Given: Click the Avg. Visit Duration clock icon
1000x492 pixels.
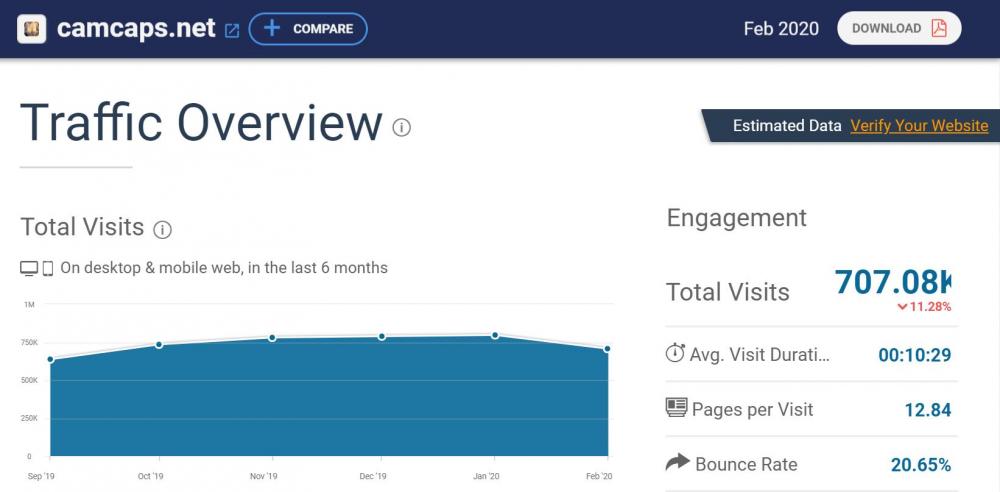Looking at the screenshot, I should [675, 354].
